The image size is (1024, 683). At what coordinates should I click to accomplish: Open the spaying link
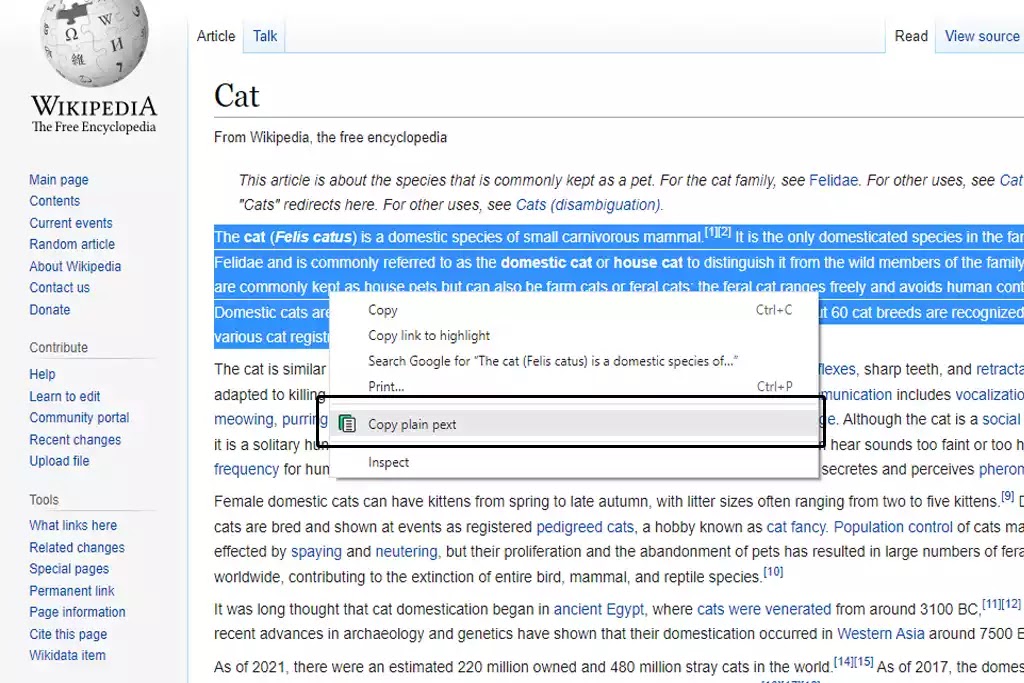point(316,552)
